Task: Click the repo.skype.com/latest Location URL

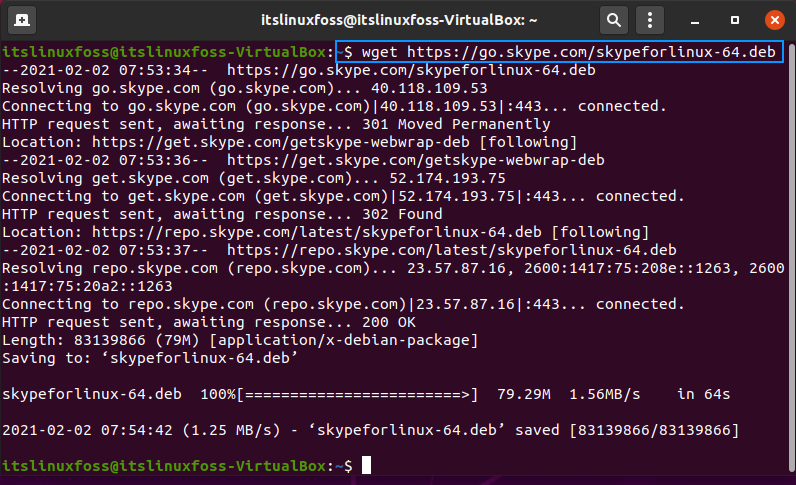Action: point(317,232)
